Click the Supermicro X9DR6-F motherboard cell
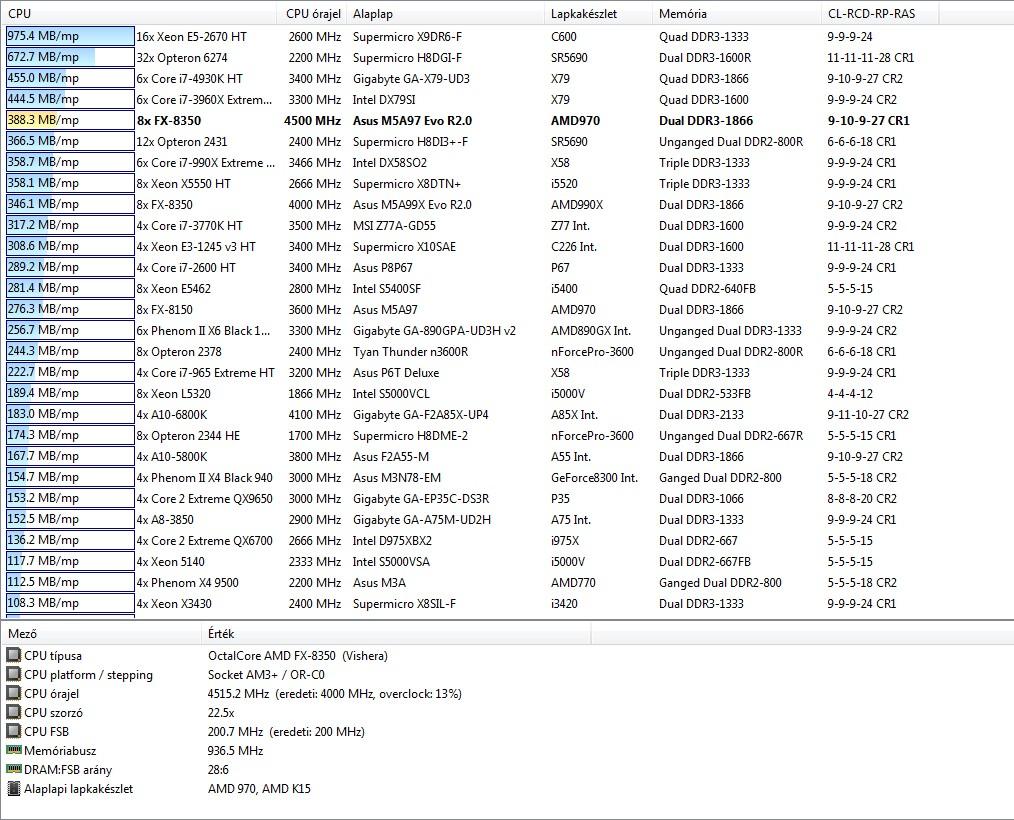 pyautogui.click(x=407, y=37)
